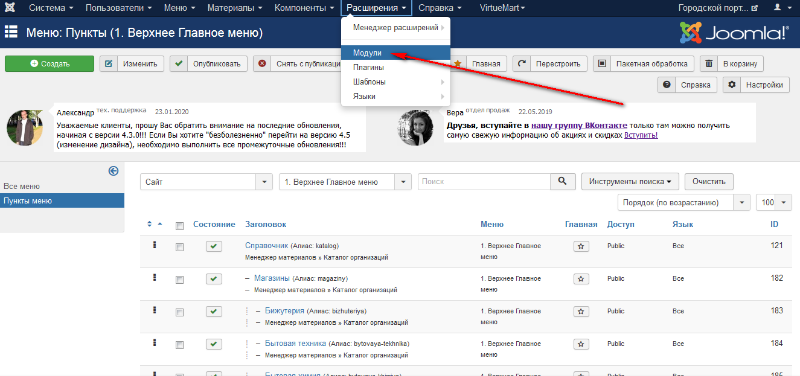
Task: Set Справочник as home with star icon
Action: [x=581, y=246]
